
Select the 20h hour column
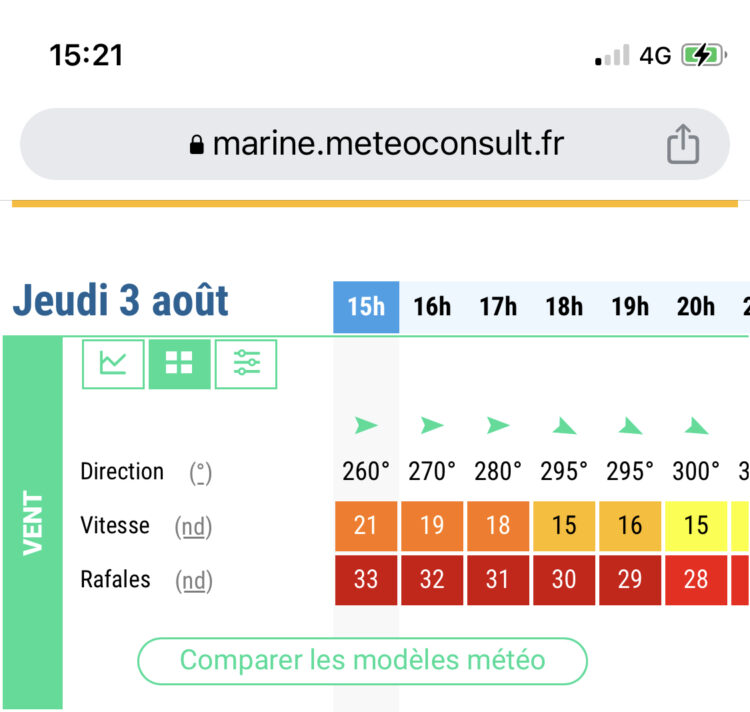click(696, 307)
